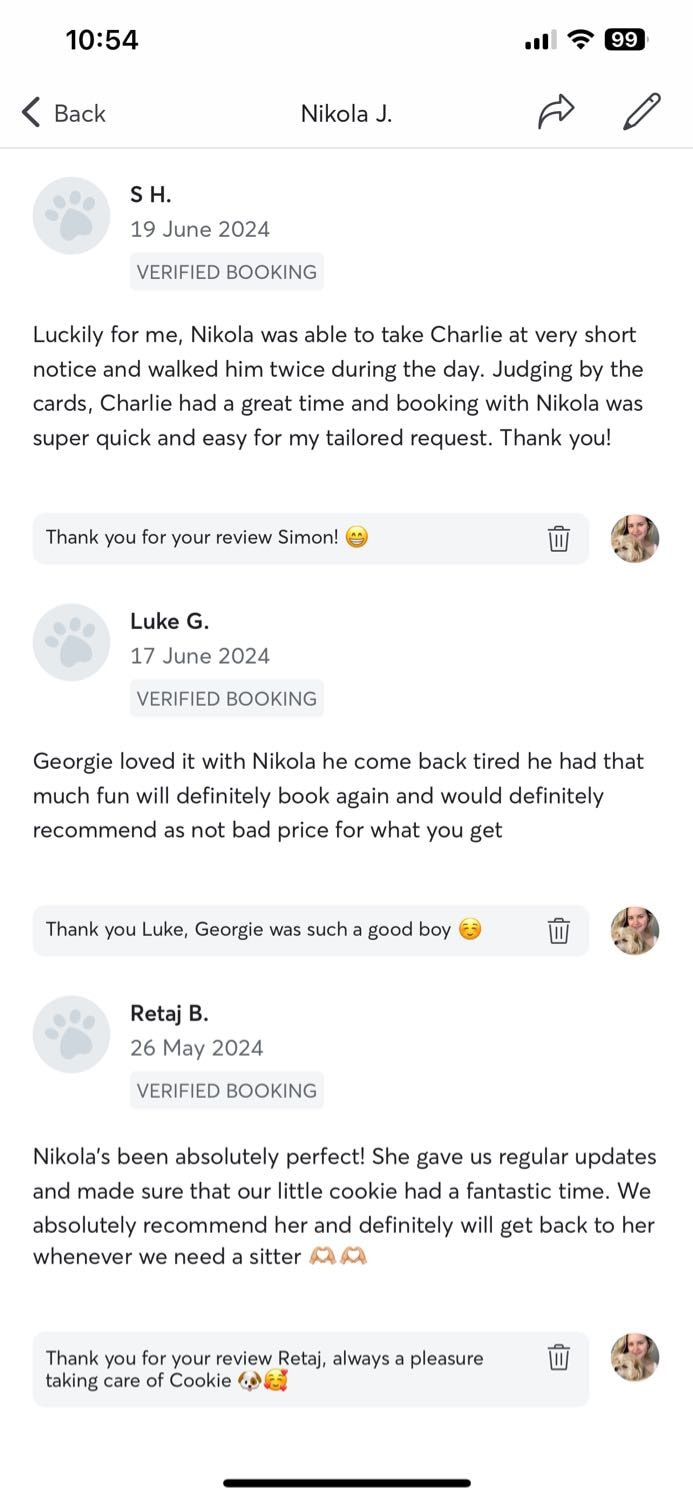Tap S H.'s paw avatar icon
The height and width of the screenshot is (1500, 693).
coord(71,215)
